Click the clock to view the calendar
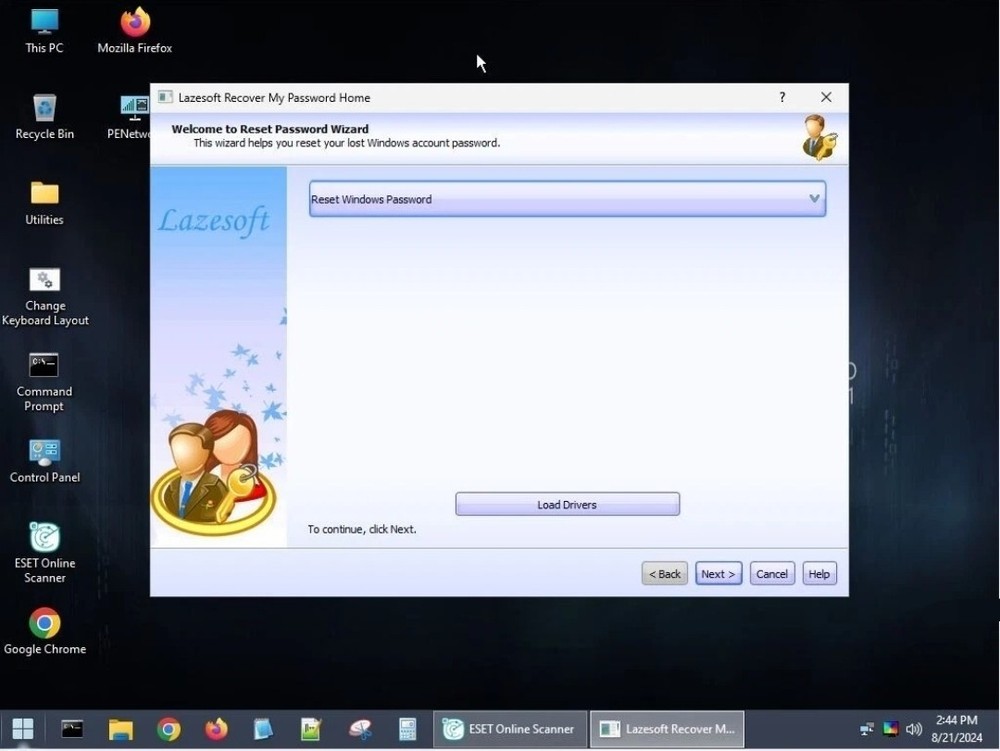The width and height of the screenshot is (1000, 751). [955, 726]
